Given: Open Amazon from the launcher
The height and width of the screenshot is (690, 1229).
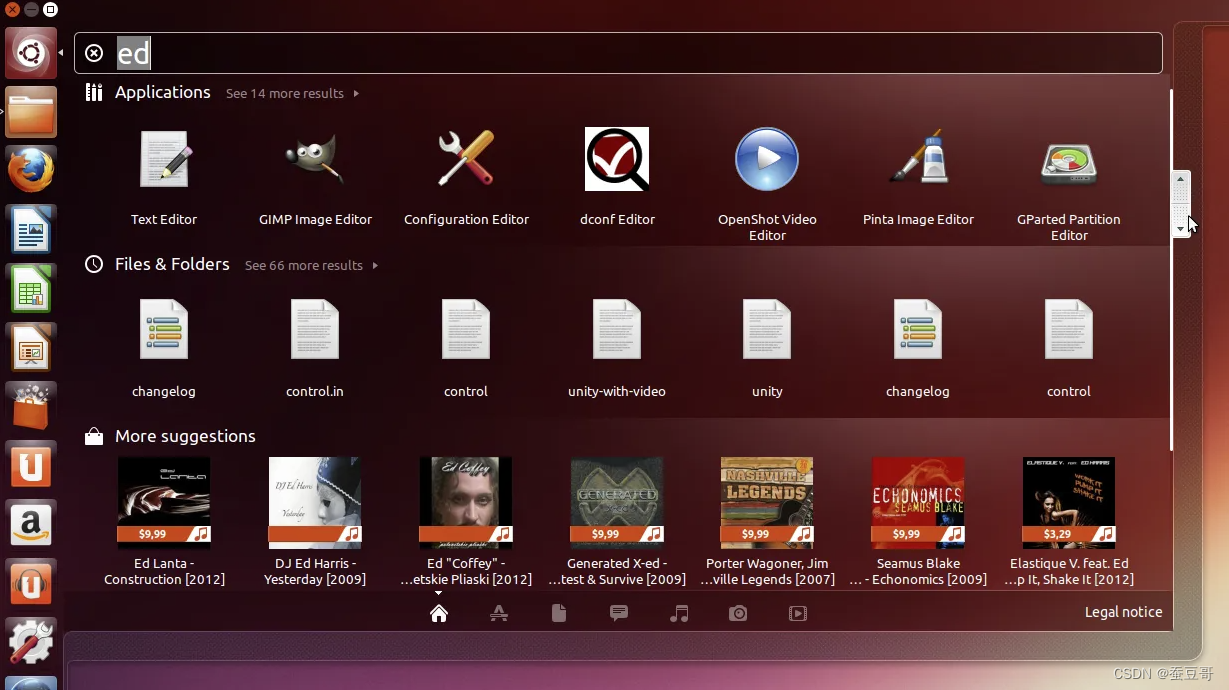Looking at the screenshot, I should [31, 525].
